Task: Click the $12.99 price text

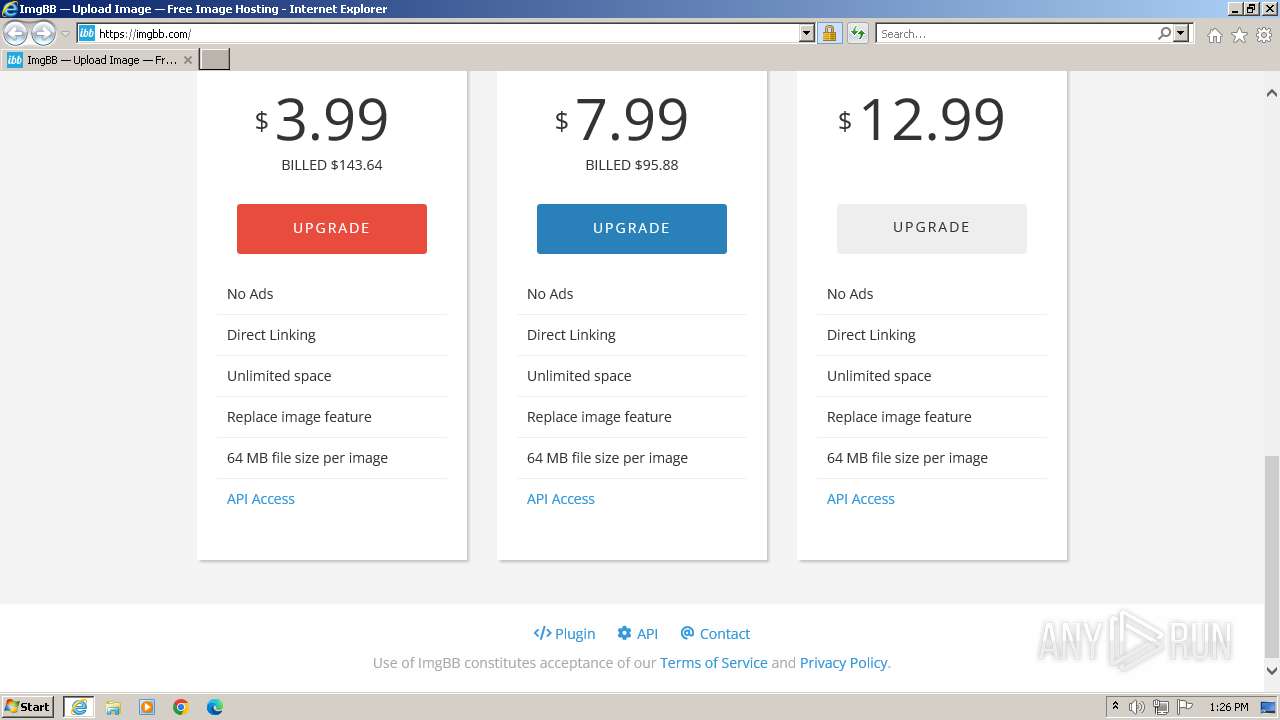Action: tap(921, 120)
